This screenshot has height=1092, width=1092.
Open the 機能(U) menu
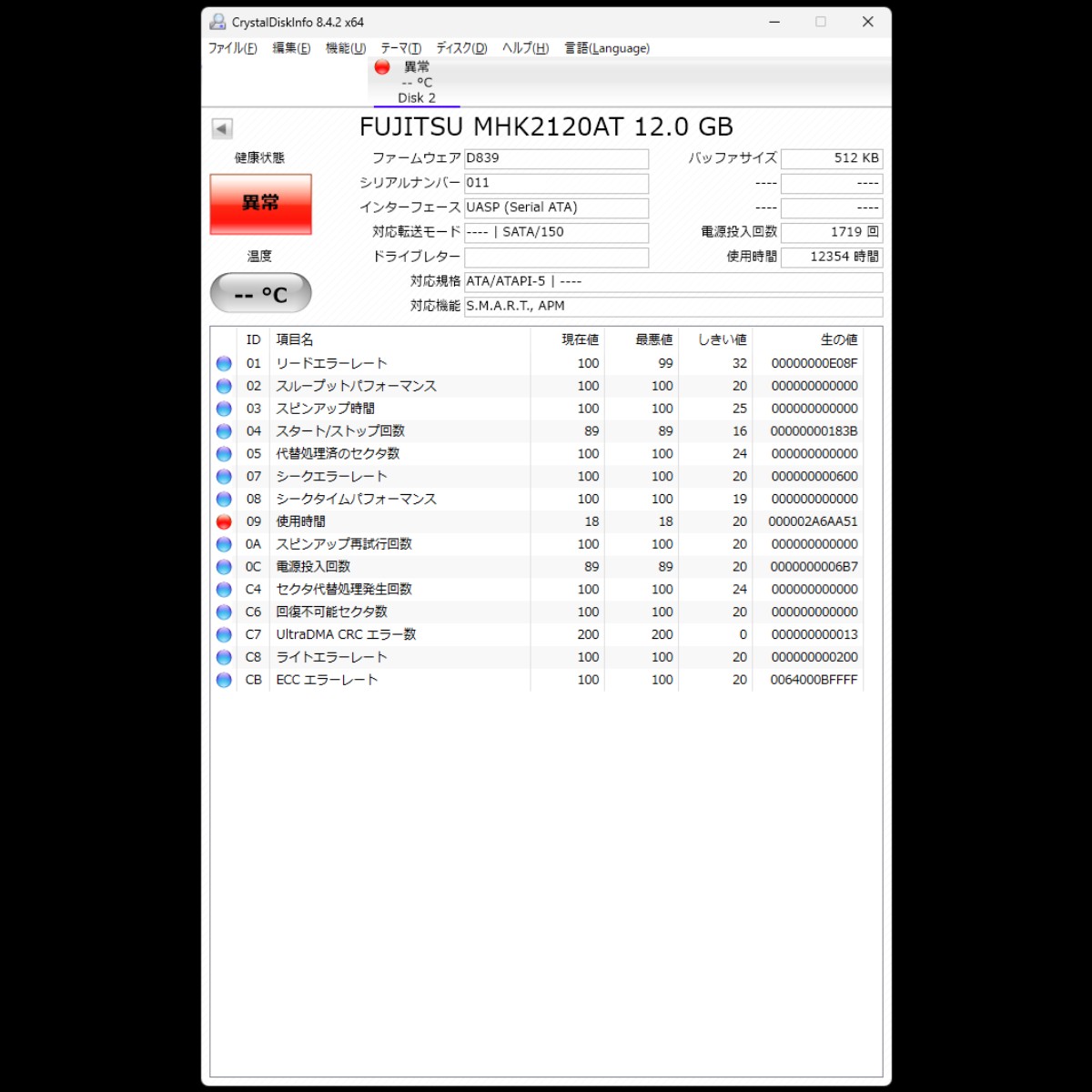(x=346, y=48)
